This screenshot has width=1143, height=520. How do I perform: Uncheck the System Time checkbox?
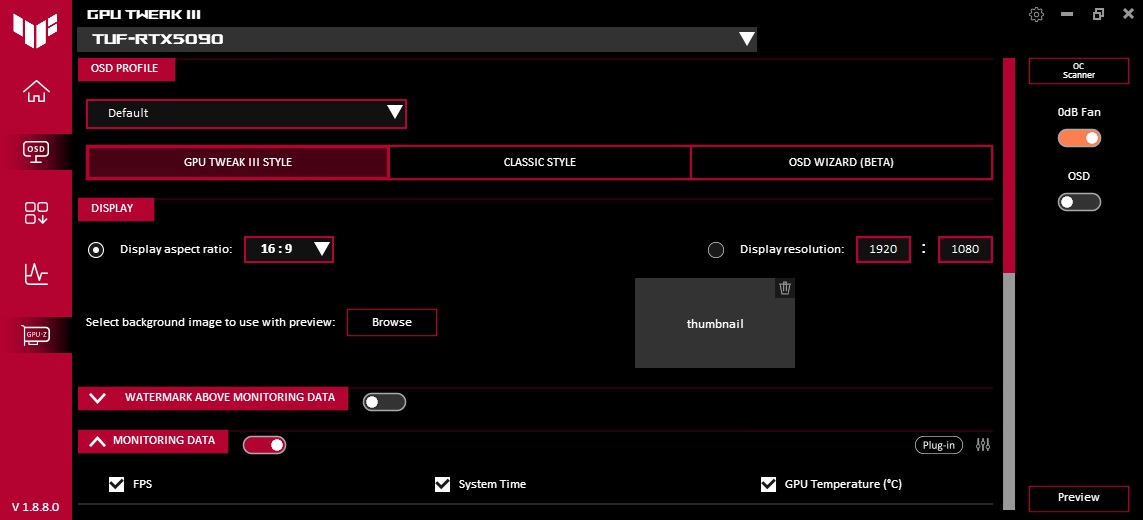pos(442,484)
